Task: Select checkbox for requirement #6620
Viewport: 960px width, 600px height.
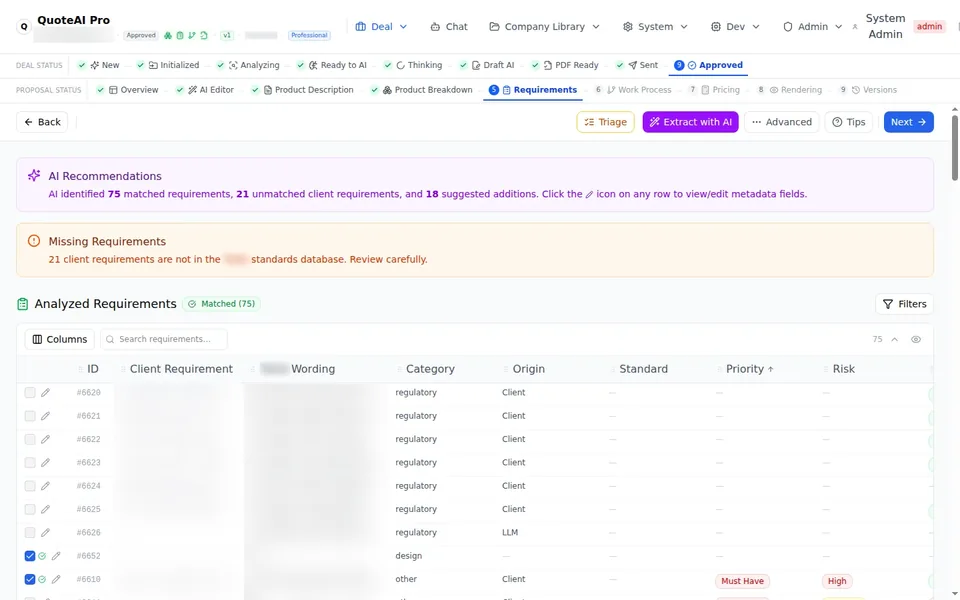Action: (30, 392)
